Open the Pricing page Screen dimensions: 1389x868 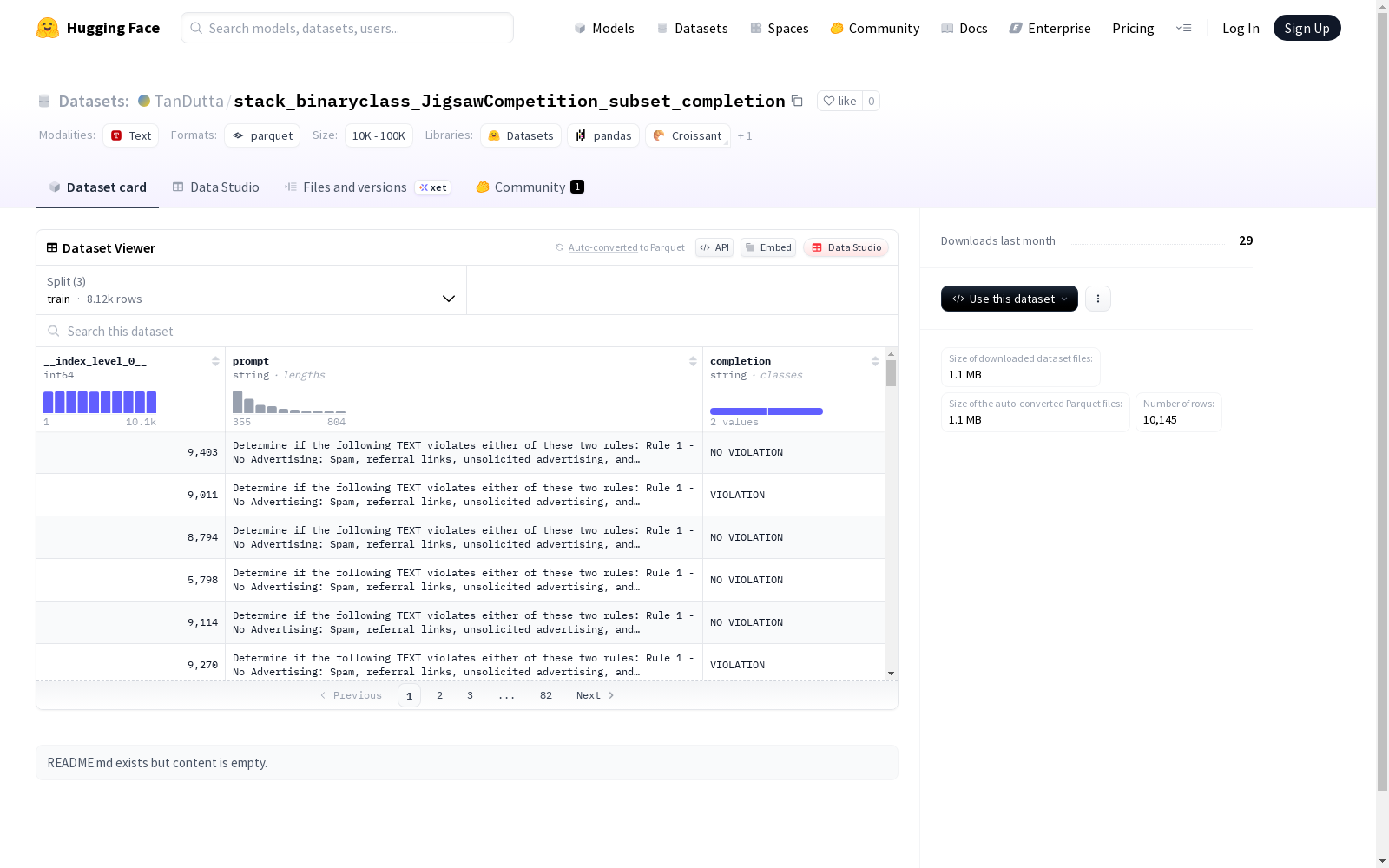coord(1133,28)
